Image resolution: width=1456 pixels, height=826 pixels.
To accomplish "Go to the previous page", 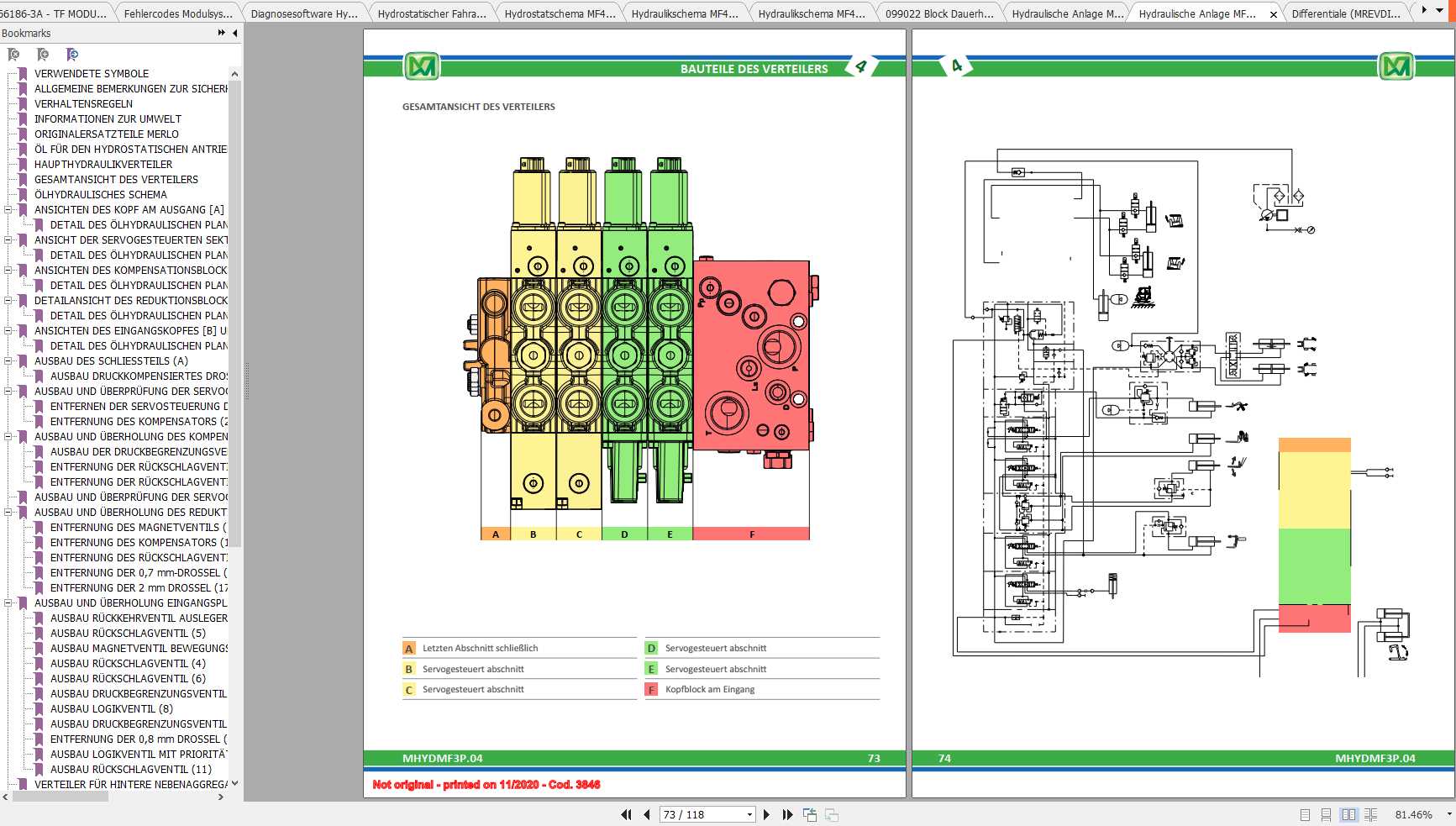I will click(647, 814).
